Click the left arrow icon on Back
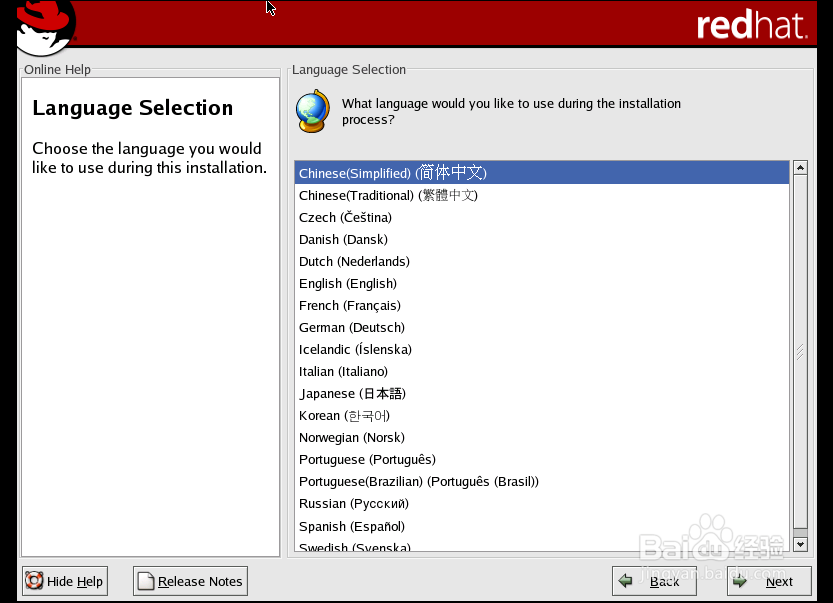 626,581
